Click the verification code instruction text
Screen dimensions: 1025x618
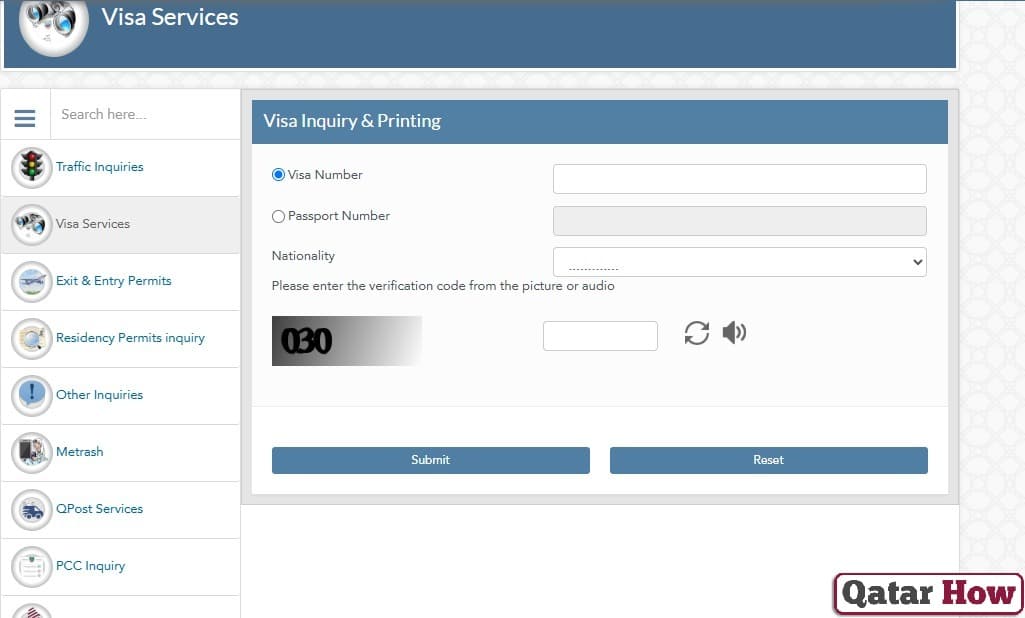[x=443, y=286]
